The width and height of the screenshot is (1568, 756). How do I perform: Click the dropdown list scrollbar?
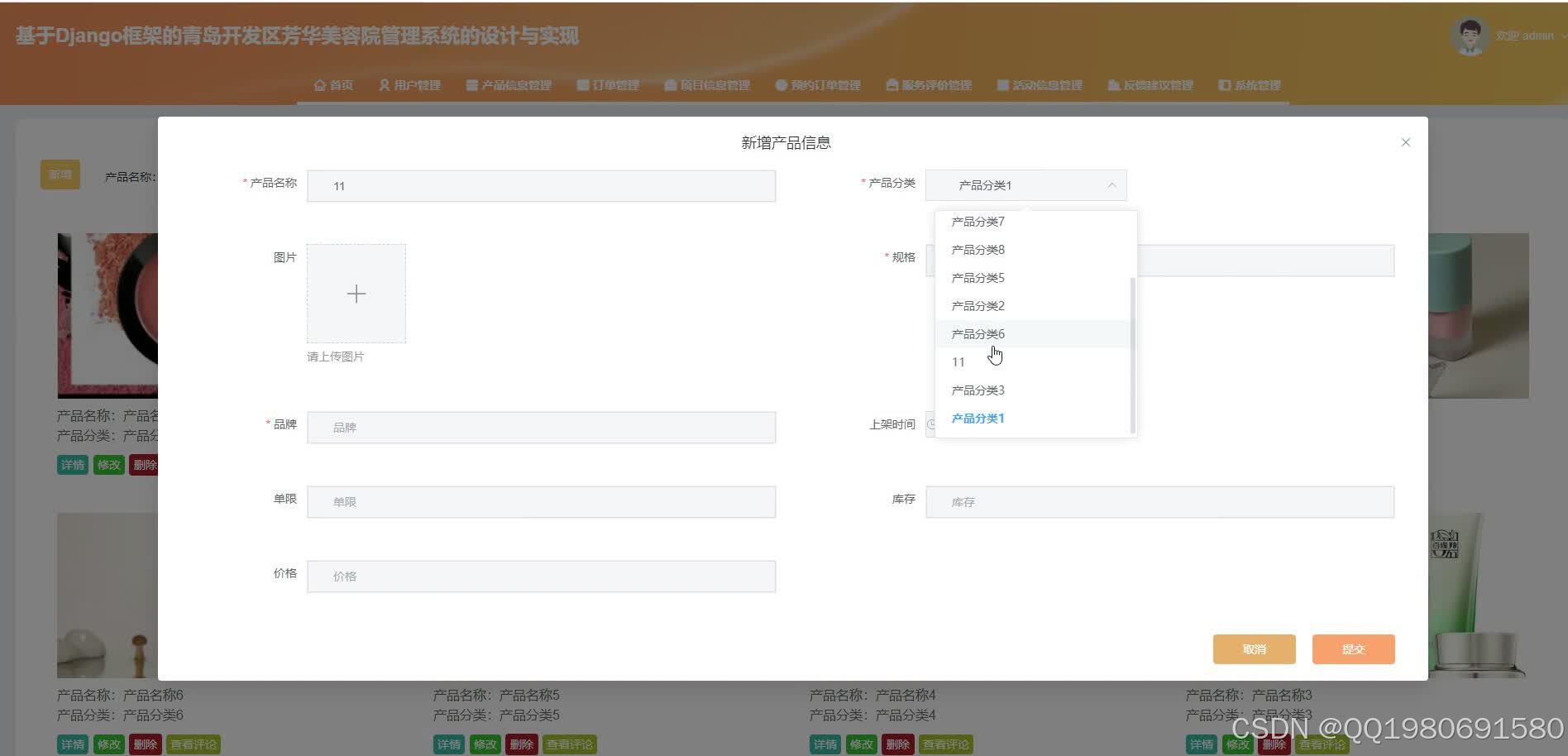(1132, 356)
